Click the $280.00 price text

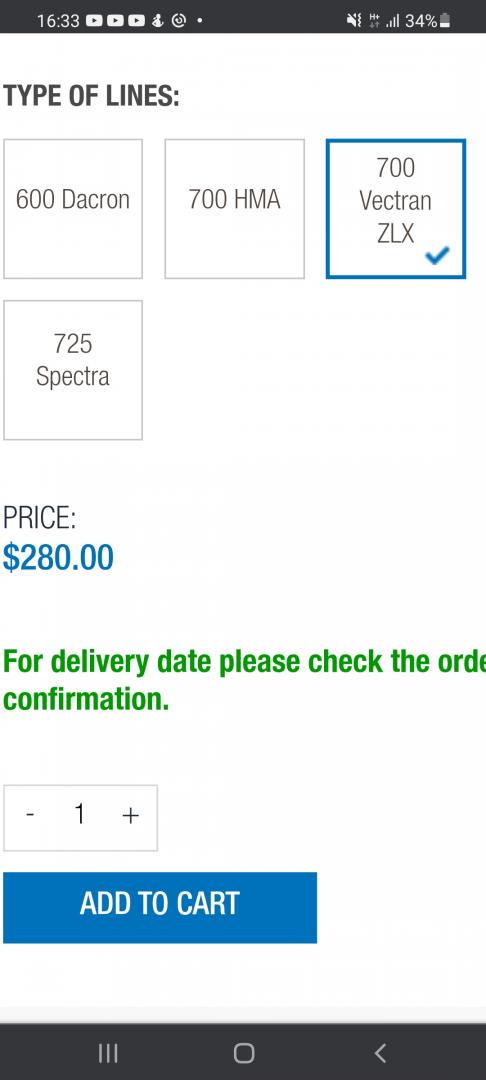click(x=59, y=557)
